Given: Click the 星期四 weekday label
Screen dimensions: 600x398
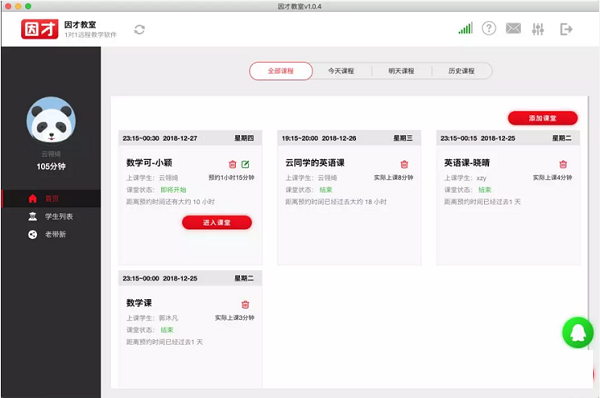Looking at the screenshot, I should [244, 138].
